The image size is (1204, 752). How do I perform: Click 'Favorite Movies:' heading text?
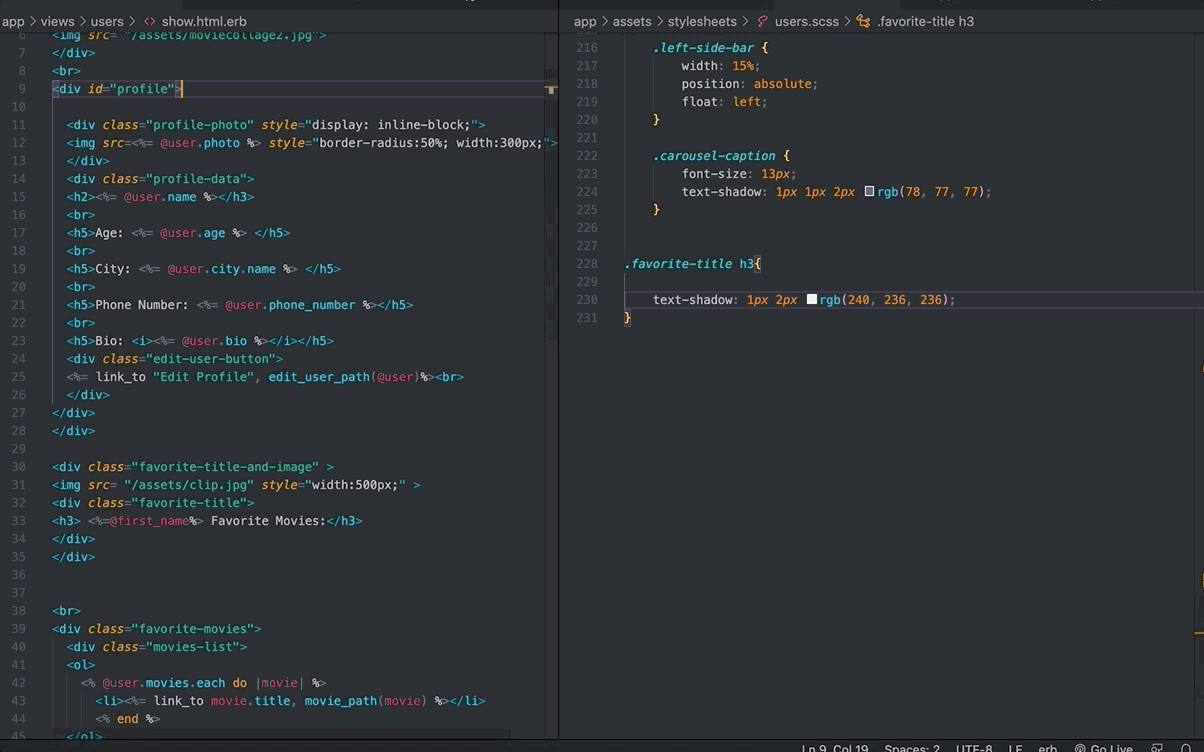pos(268,521)
